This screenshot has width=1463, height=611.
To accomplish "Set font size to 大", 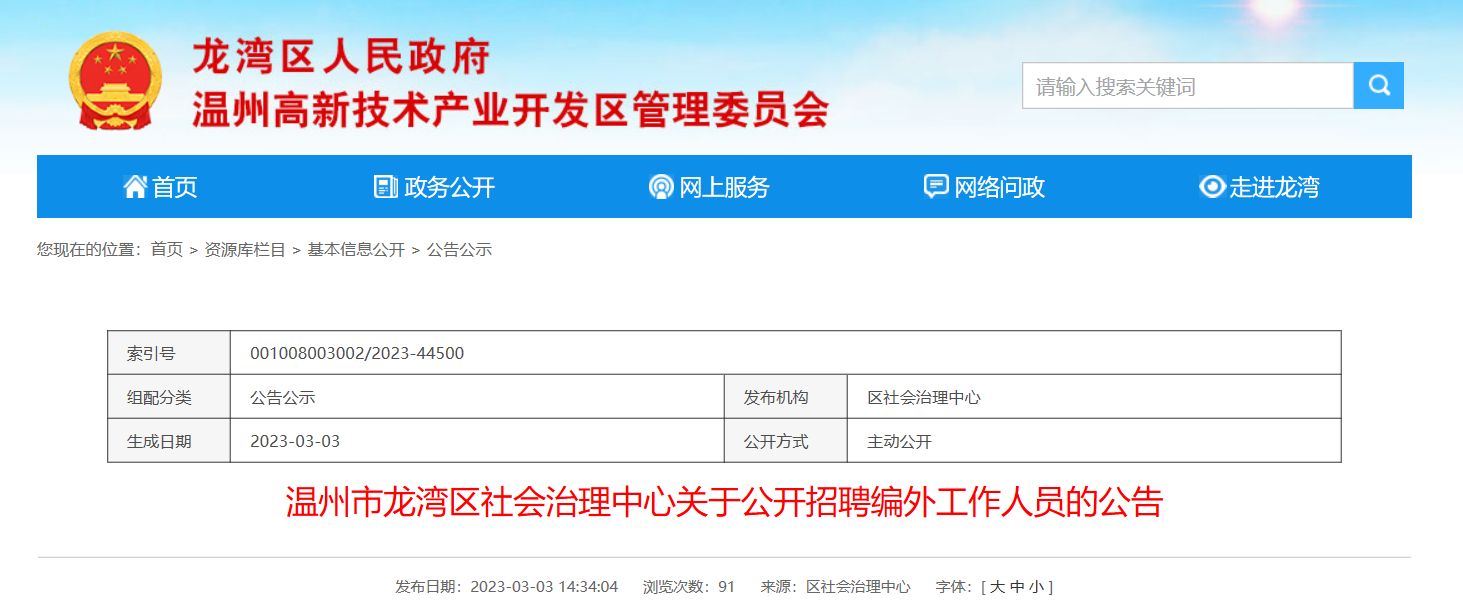I will [997, 587].
